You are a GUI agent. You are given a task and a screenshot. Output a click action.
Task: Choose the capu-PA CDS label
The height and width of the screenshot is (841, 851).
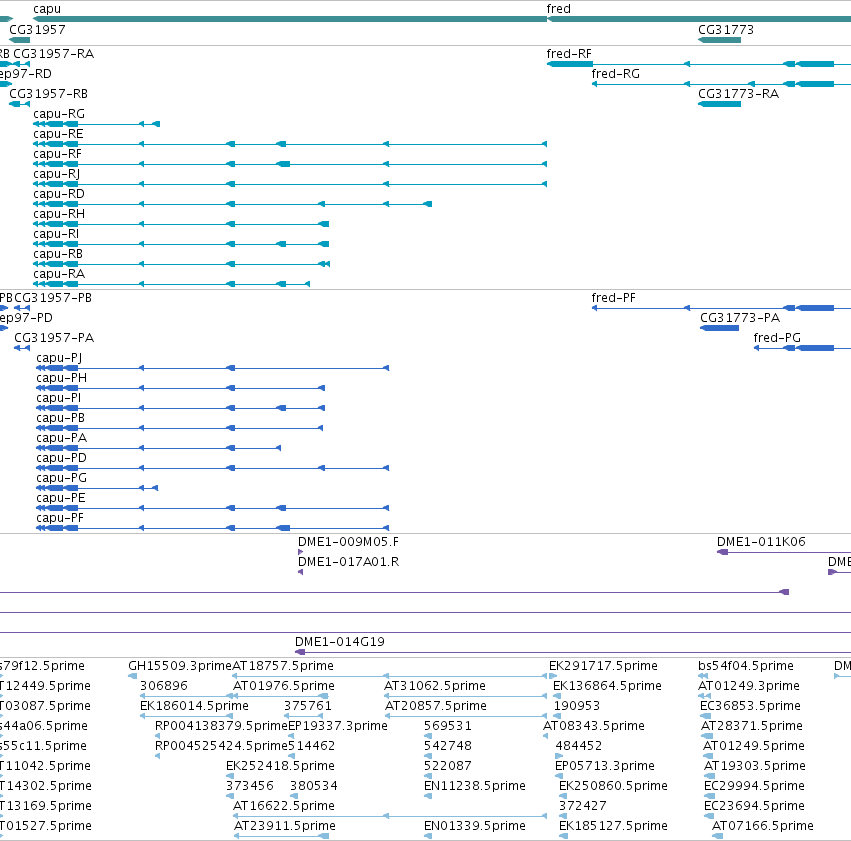(x=61, y=438)
